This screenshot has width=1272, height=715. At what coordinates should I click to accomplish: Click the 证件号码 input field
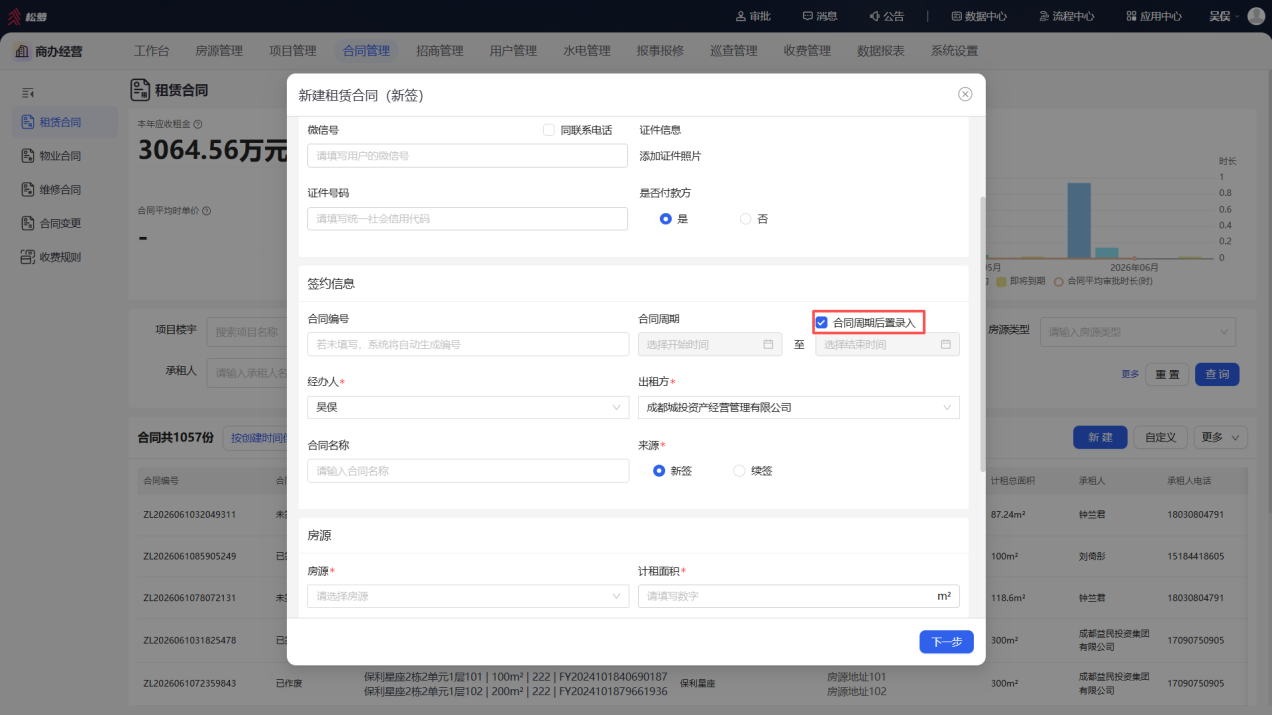pyautogui.click(x=468, y=218)
